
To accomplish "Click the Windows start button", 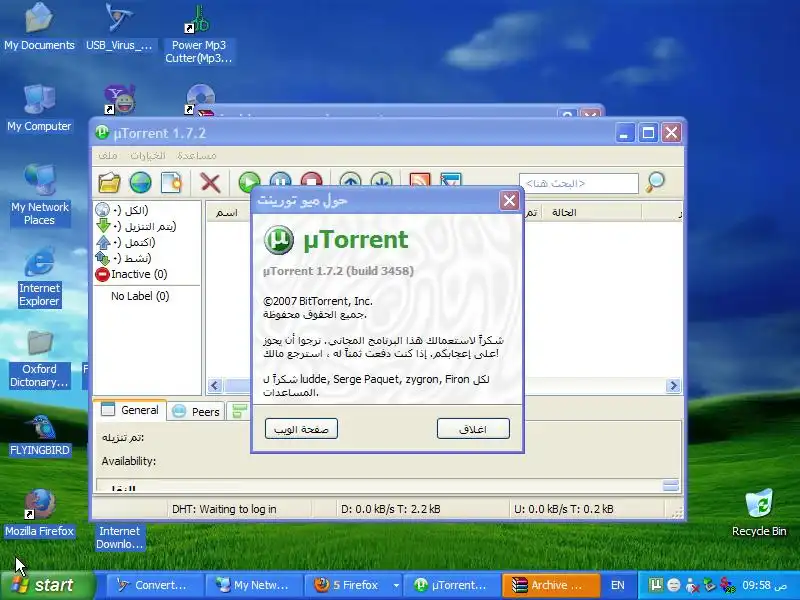I will (47, 585).
